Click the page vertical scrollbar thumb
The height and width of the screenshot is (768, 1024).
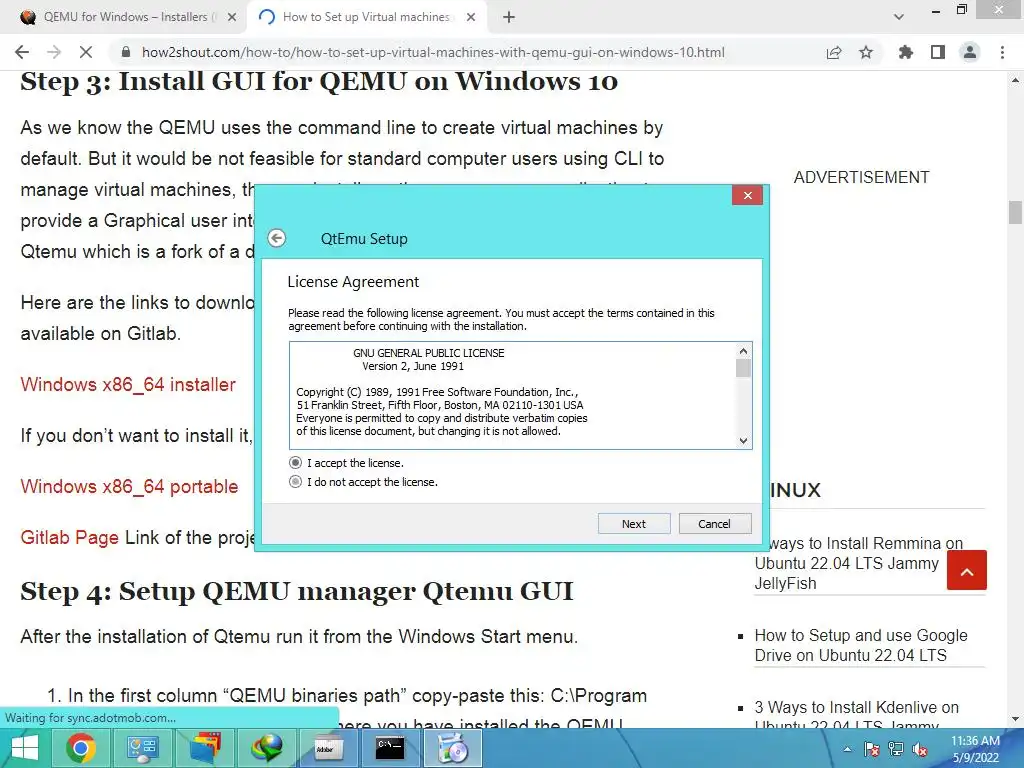[x=1015, y=212]
